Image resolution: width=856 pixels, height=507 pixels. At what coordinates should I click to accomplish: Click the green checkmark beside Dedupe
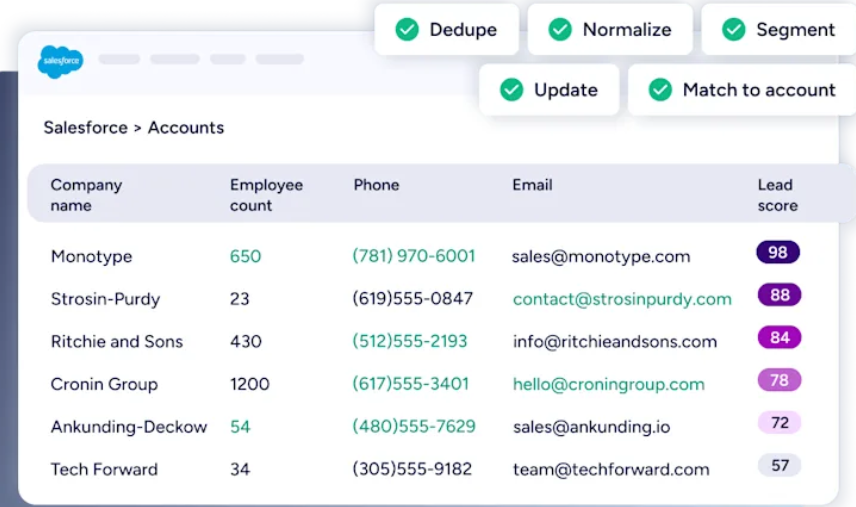click(x=407, y=29)
